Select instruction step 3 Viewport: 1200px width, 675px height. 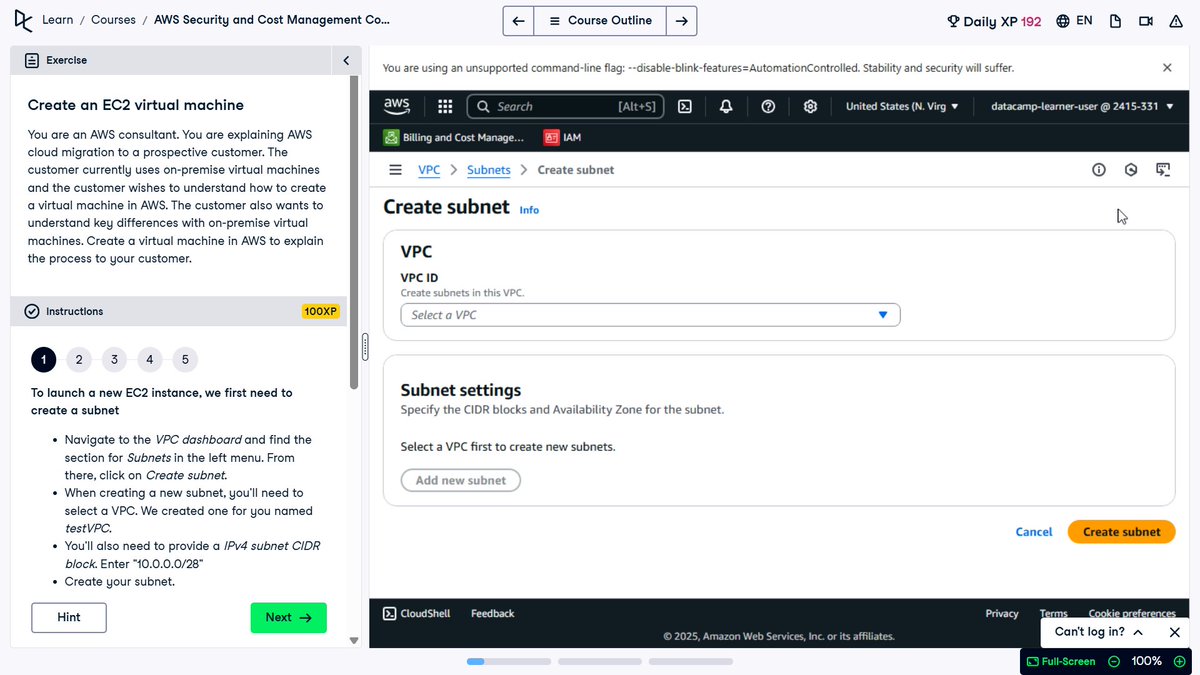pos(114,360)
